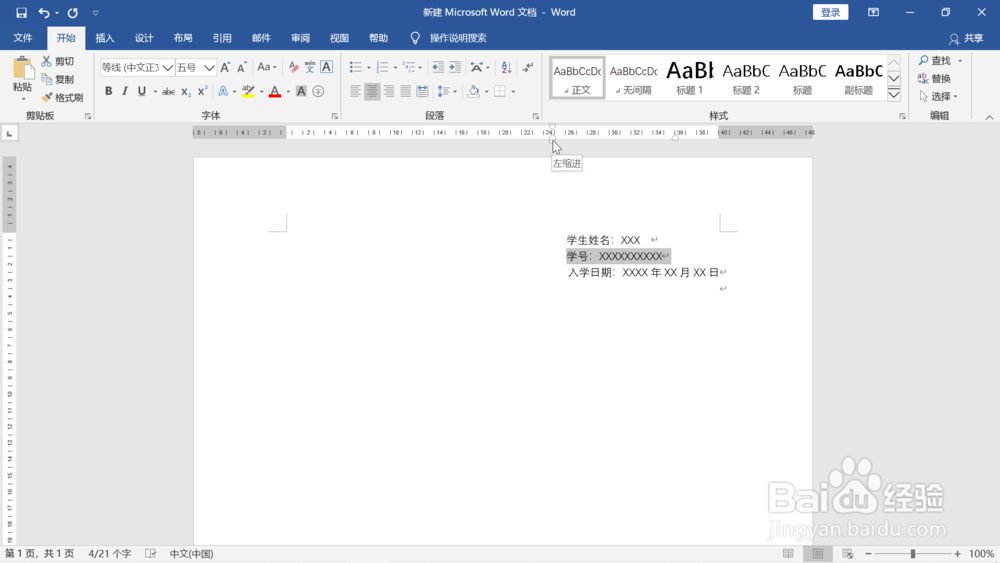Switch to web layout view in status bar
Viewport: 1000px width, 563px height.
848,553
